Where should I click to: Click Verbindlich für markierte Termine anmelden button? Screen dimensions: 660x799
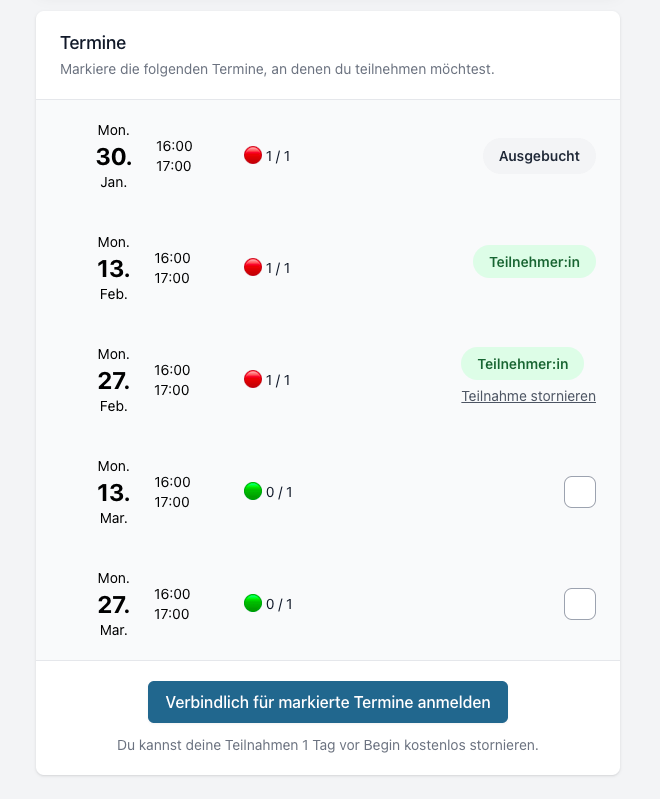pyautogui.click(x=328, y=702)
